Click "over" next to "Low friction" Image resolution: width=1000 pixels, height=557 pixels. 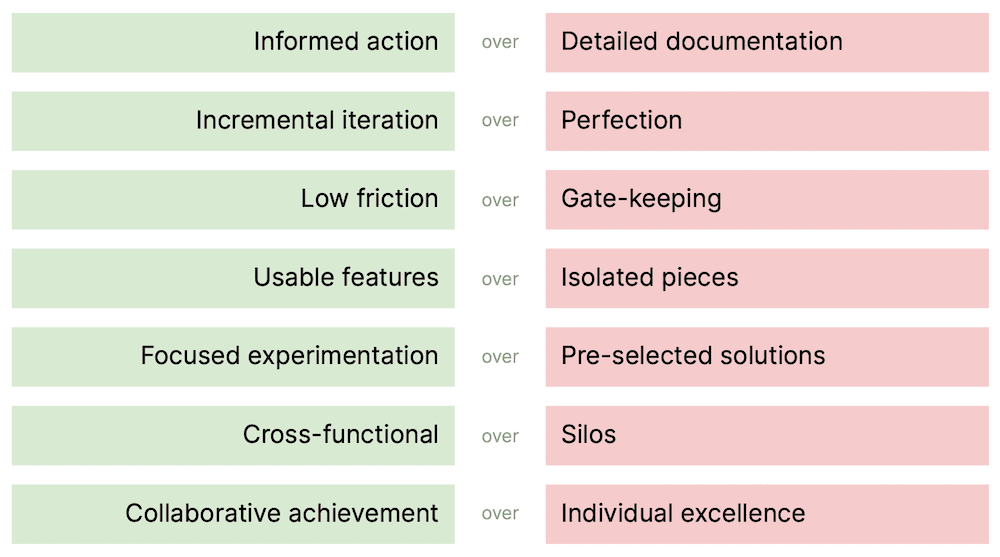pos(500,200)
